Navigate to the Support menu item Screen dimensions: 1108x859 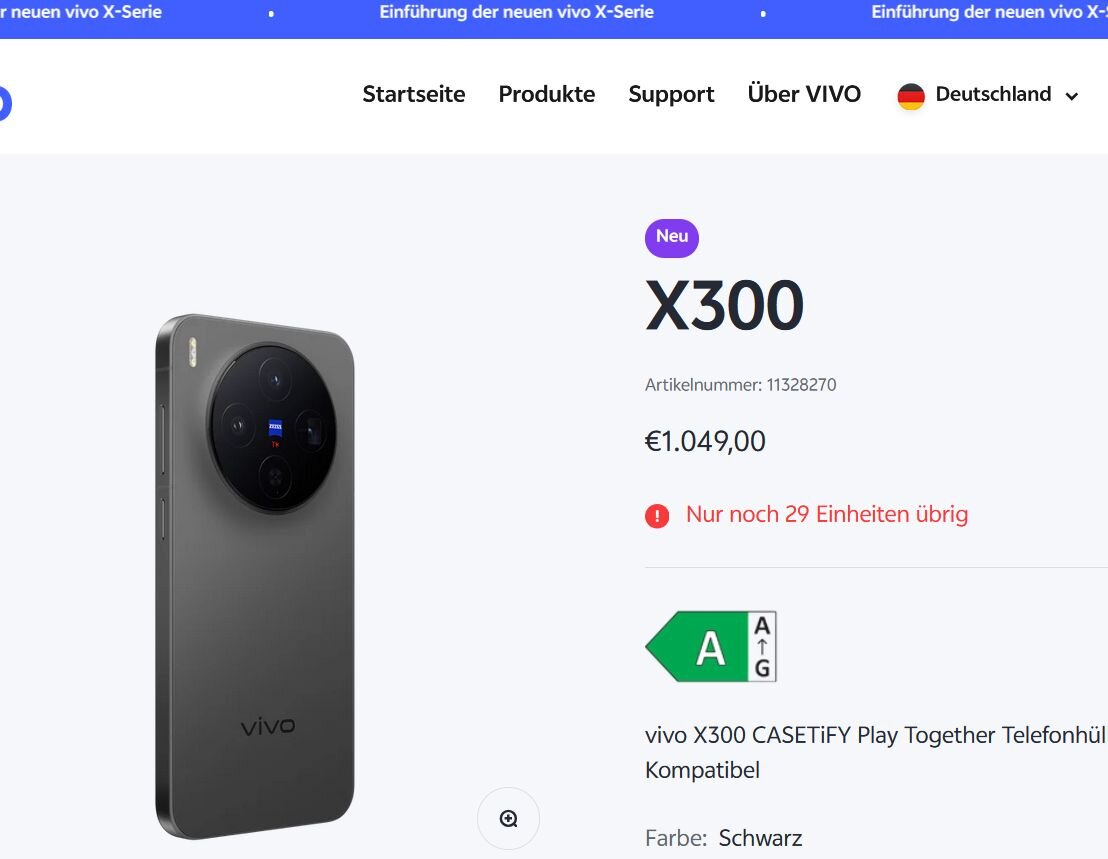coord(671,94)
